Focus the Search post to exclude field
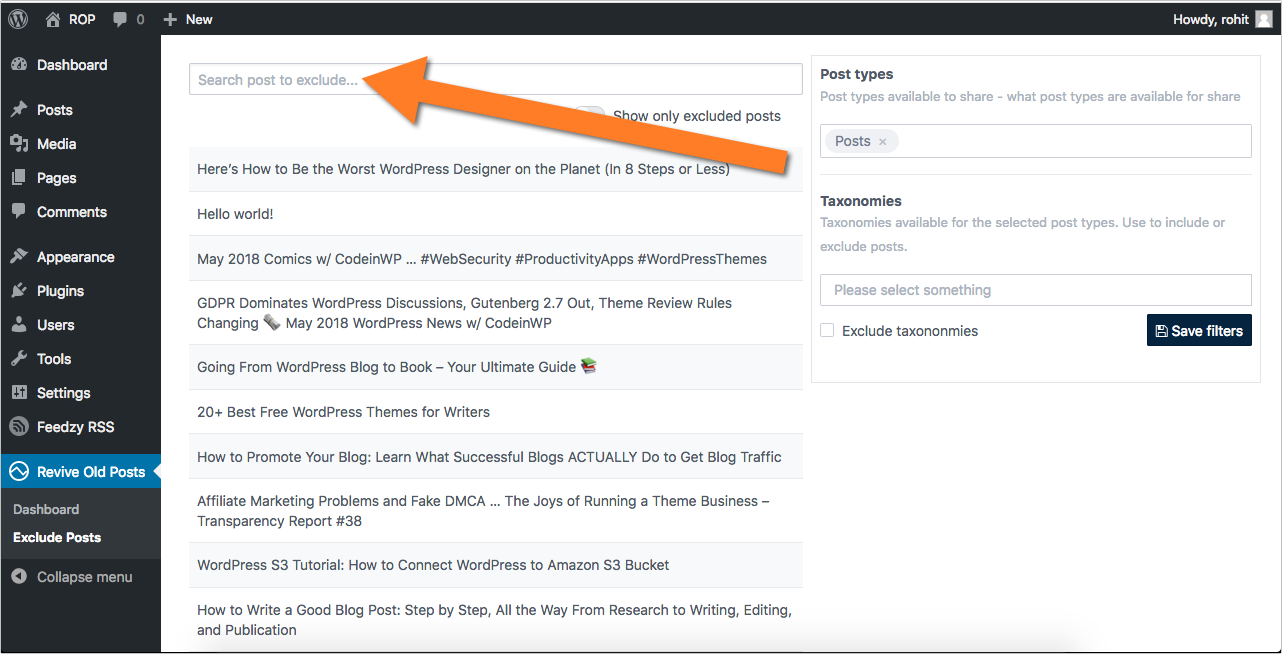 (x=496, y=80)
